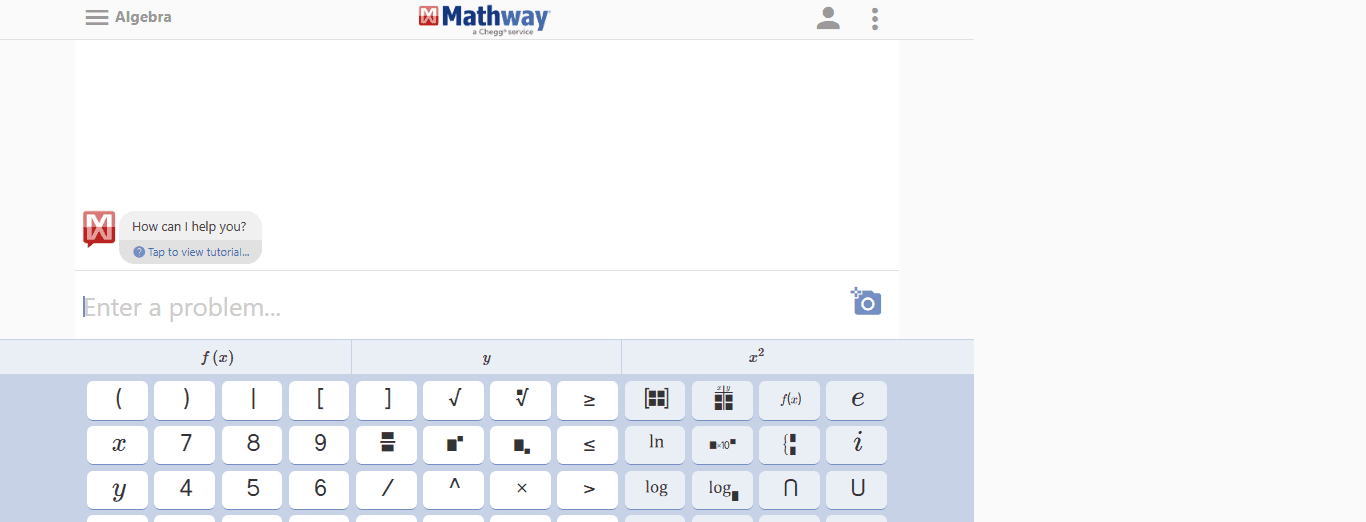Insert the scientific notation times-ten template

click(722, 445)
